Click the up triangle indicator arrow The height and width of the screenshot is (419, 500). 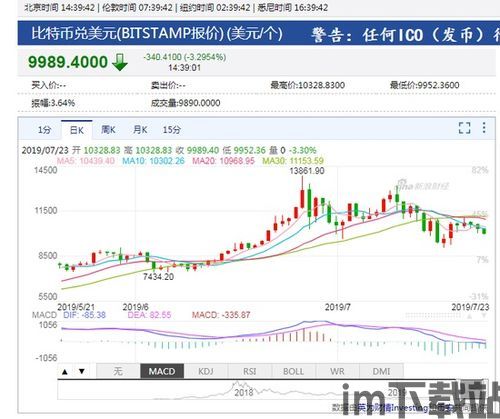coord(65,371)
